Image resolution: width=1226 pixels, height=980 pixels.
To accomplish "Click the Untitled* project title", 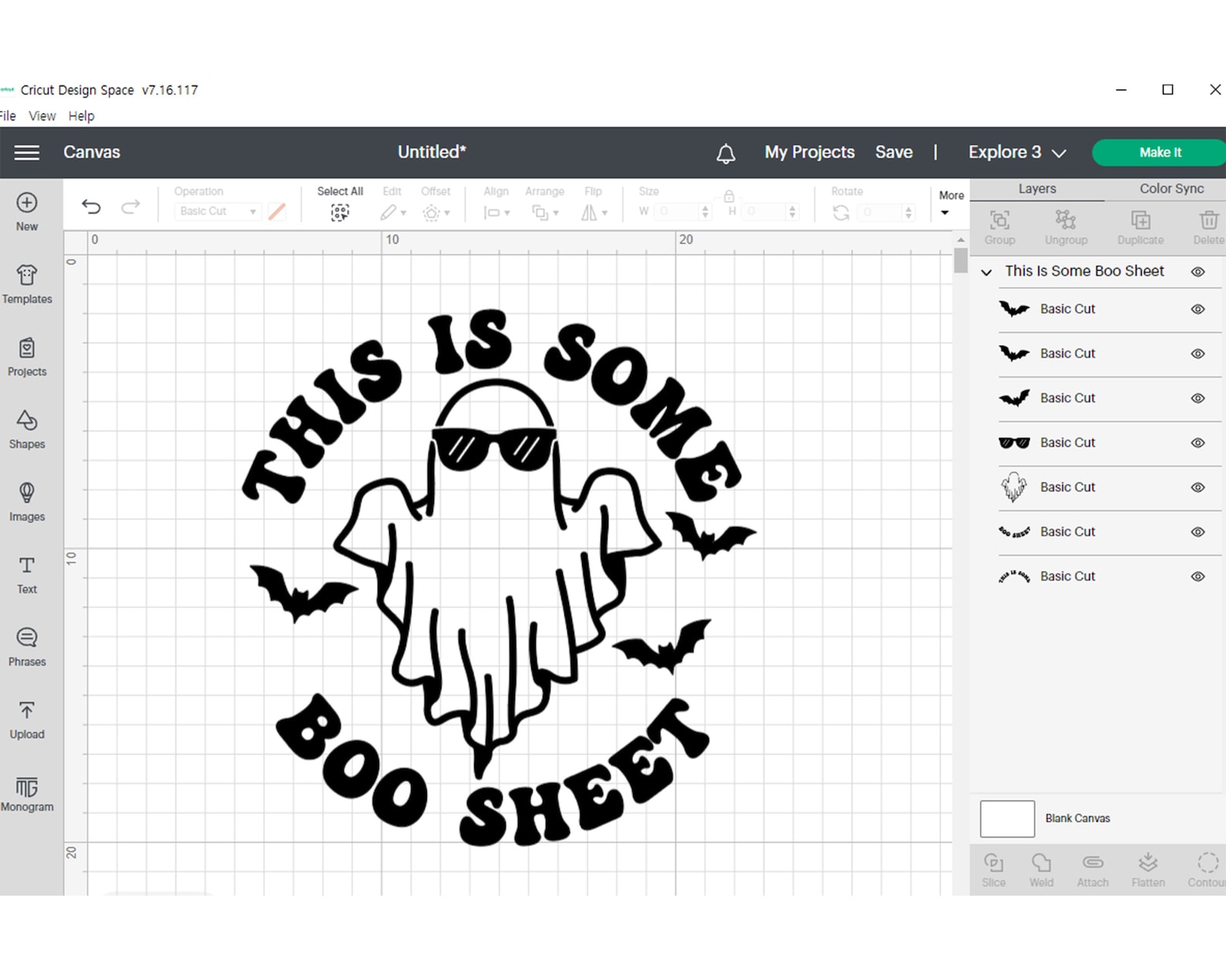I will pos(432,152).
